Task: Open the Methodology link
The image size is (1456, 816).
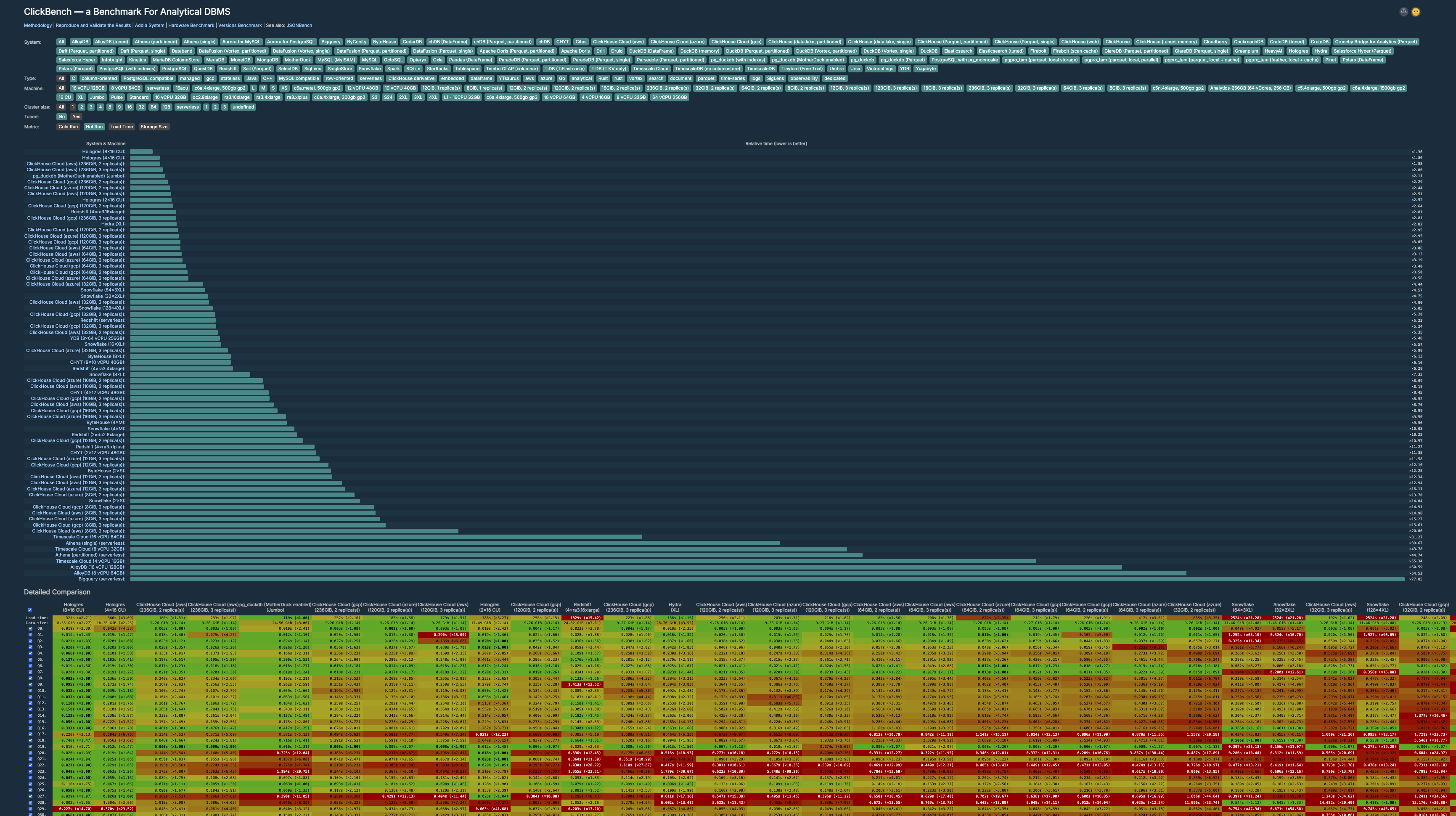Action: pyautogui.click(x=38, y=25)
